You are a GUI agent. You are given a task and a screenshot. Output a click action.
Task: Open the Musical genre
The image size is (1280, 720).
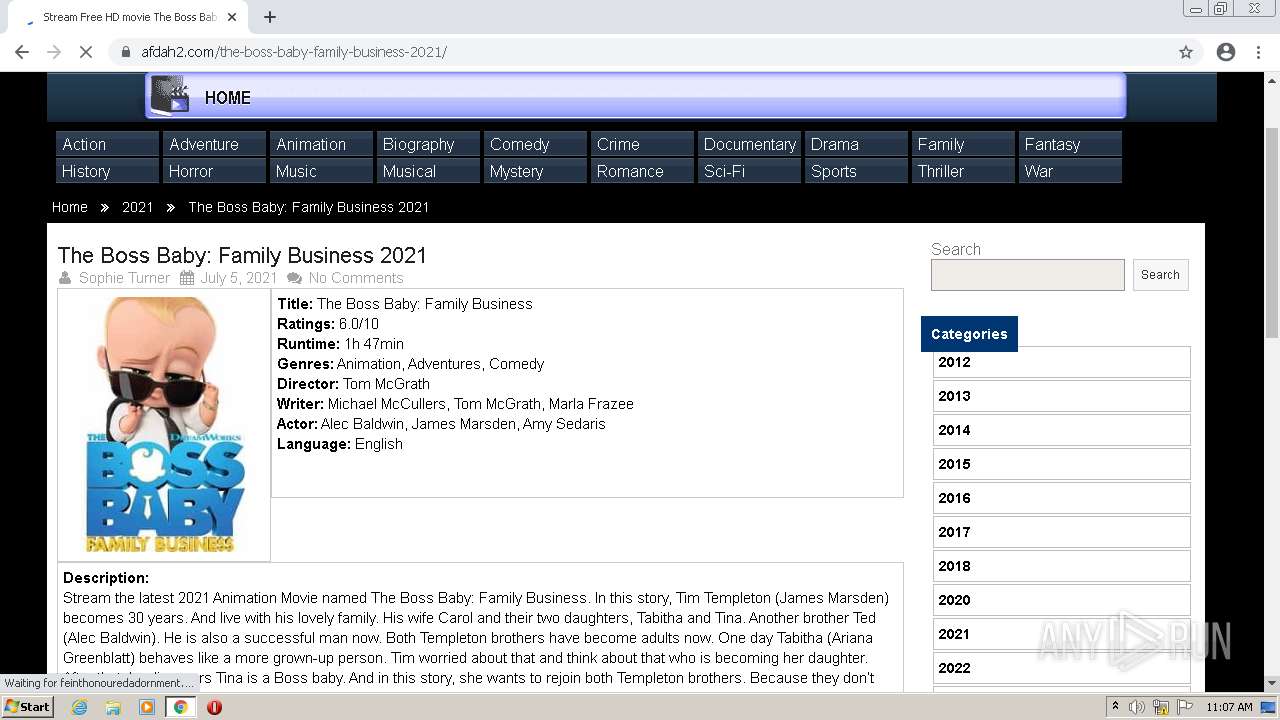428,171
